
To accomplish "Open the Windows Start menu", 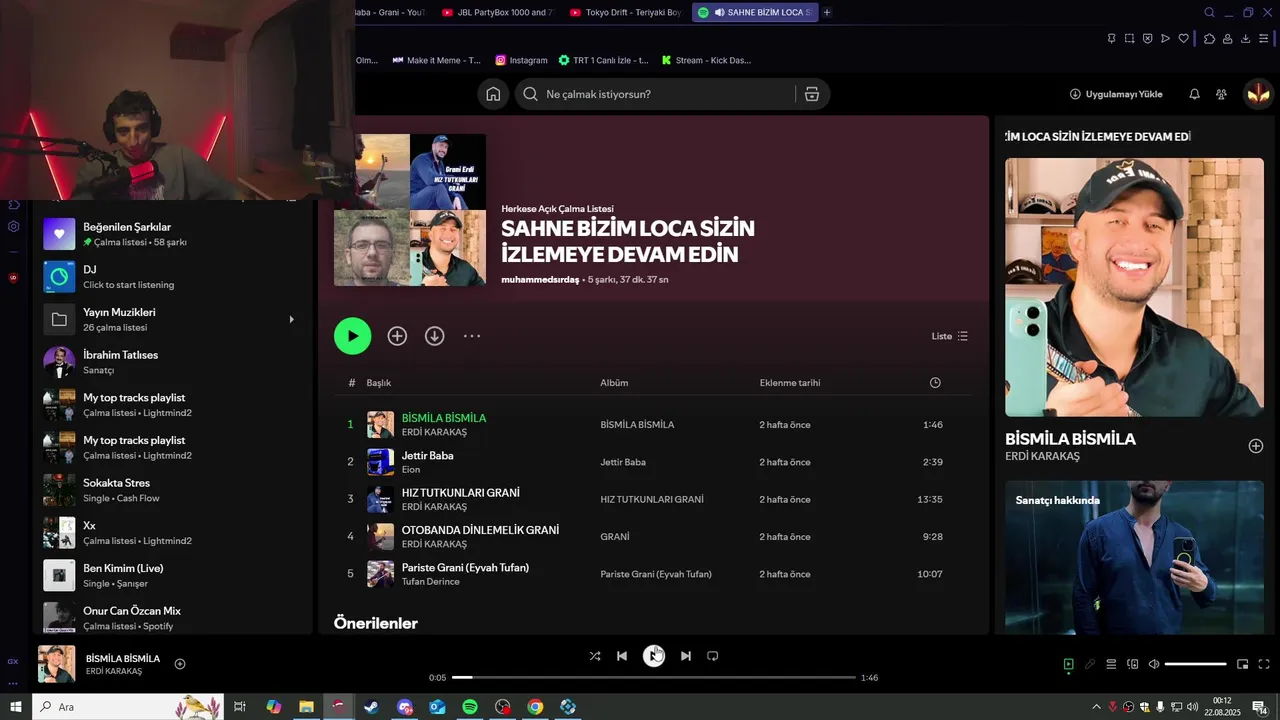I will click(15, 707).
